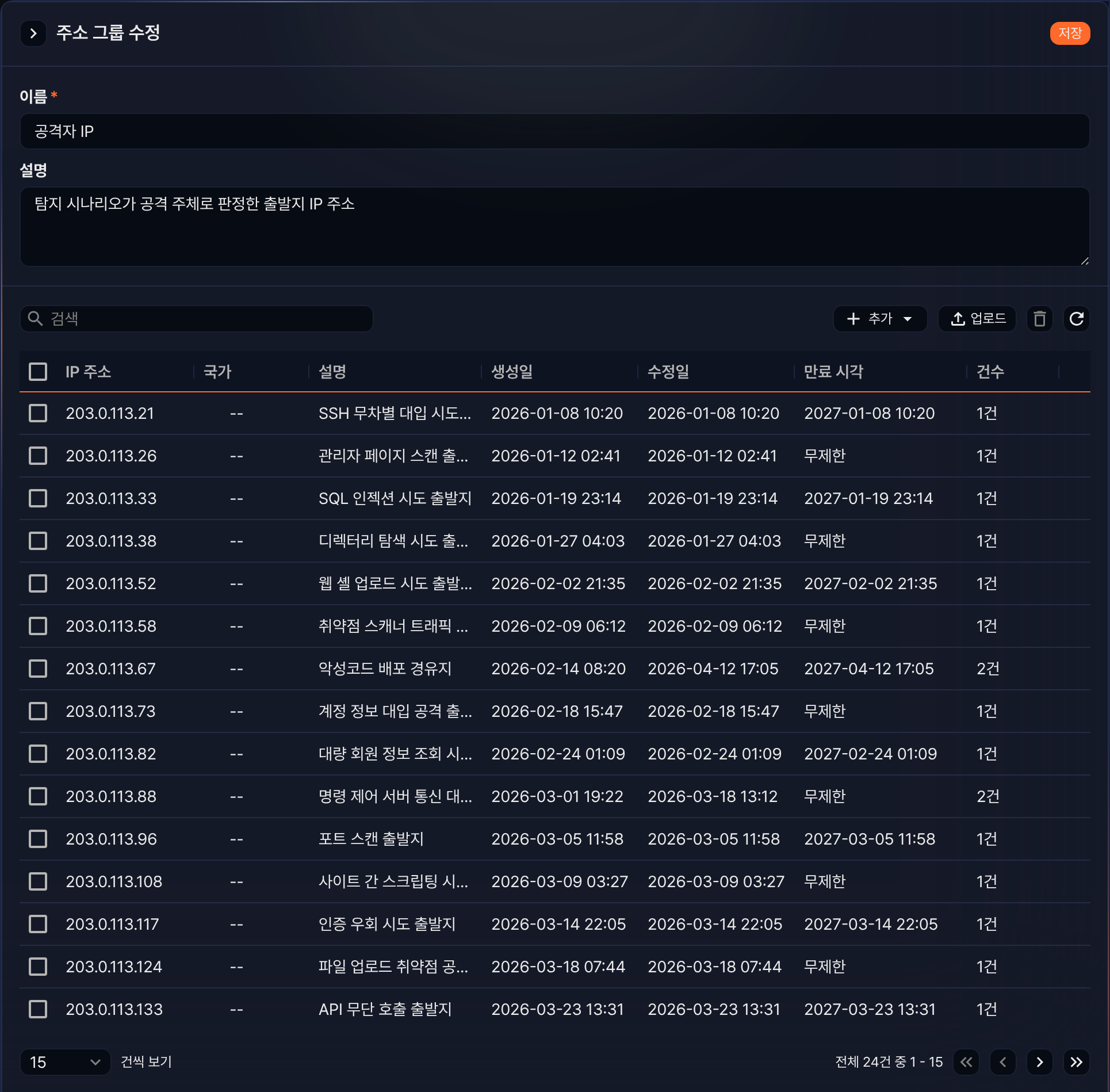The width and height of the screenshot is (1110, 1092).
Task: Click the resize handle of the 설명 textarea
Action: (x=1084, y=261)
